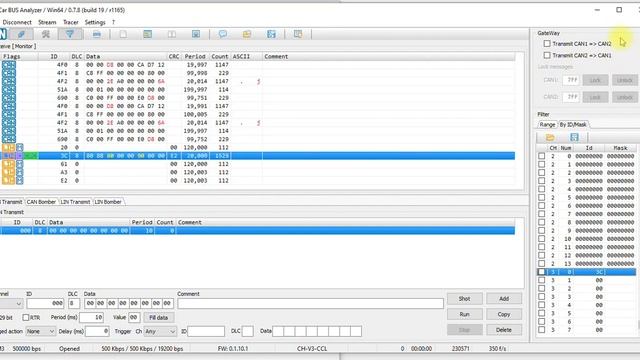The image size is (640, 360).
Task: Enable Transmit CAN1 => CAN2 checkbox
Action: 547,43
